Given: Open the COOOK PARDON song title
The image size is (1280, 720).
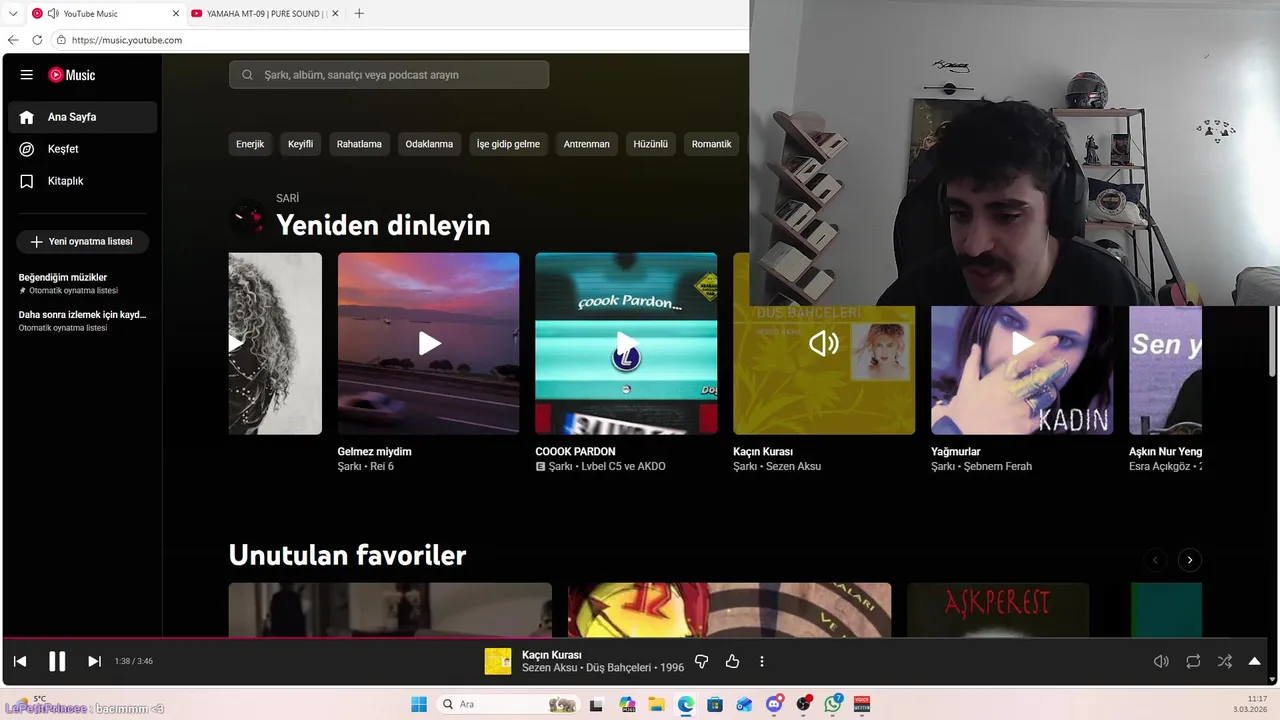Looking at the screenshot, I should coord(575,452).
